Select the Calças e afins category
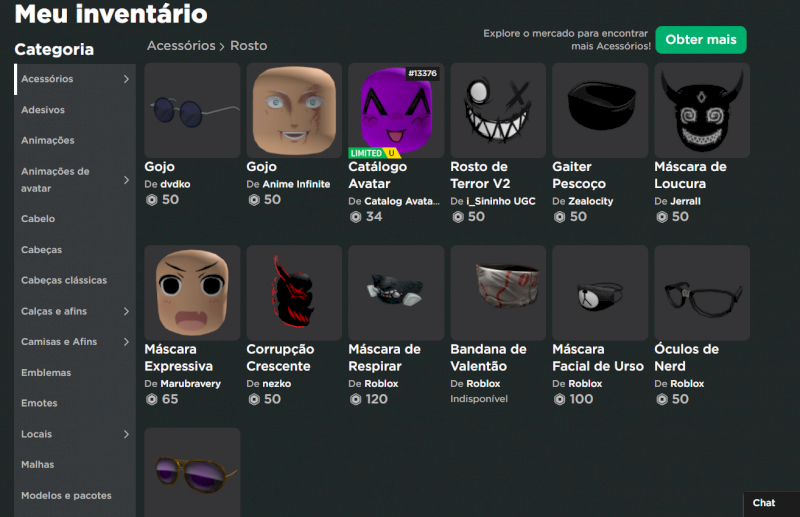The height and width of the screenshot is (517, 800). coord(75,311)
